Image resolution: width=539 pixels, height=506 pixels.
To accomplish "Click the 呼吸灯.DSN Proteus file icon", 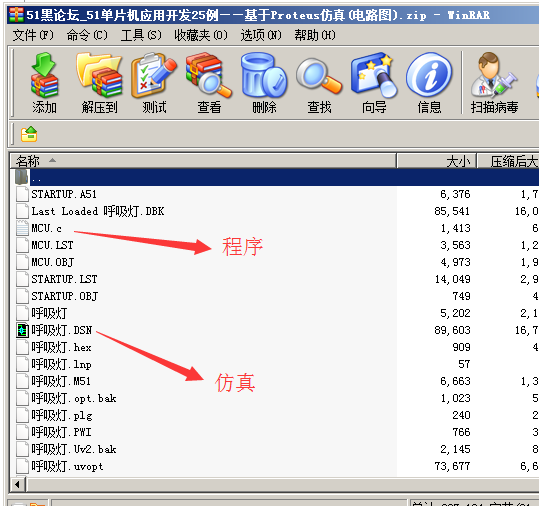I will (x=22, y=330).
